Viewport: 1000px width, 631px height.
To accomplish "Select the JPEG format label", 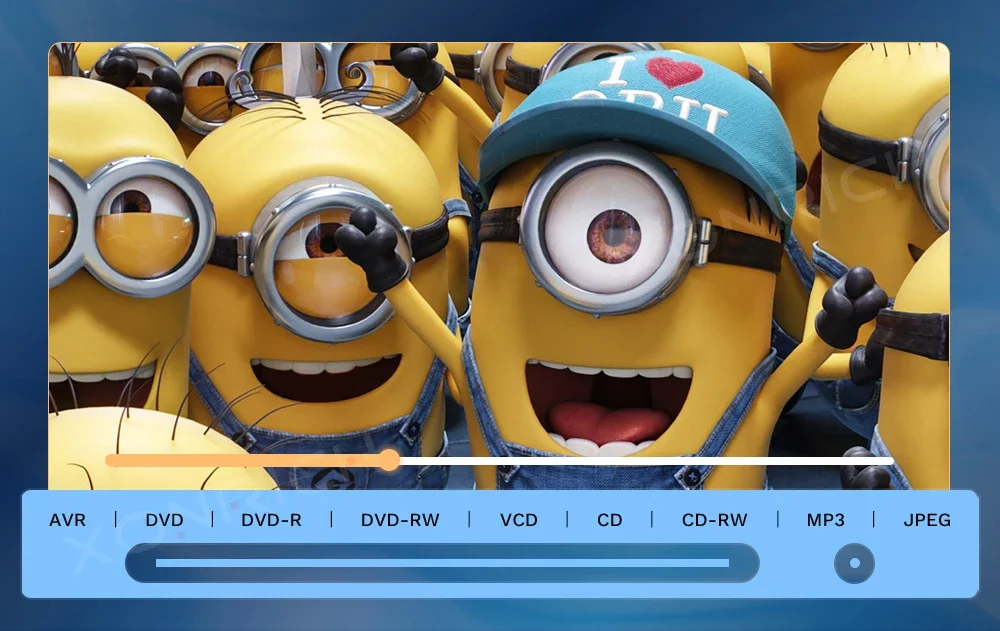I will click(x=927, y=520).
